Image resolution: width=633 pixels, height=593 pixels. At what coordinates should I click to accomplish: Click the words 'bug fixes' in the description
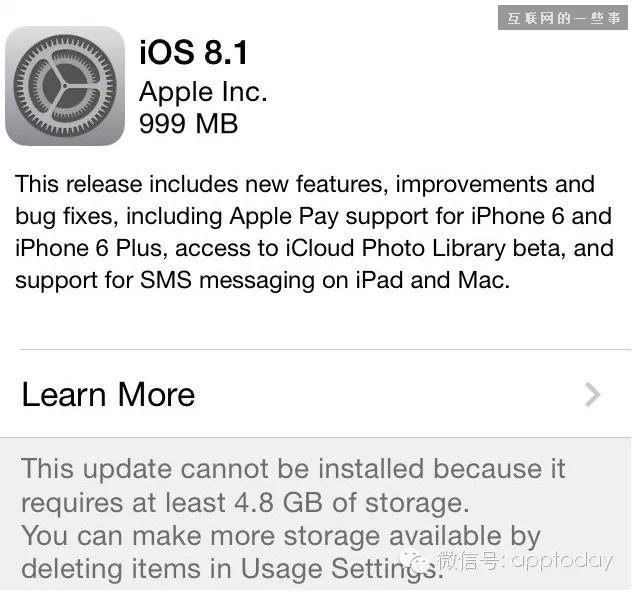(x=65, y=216)
